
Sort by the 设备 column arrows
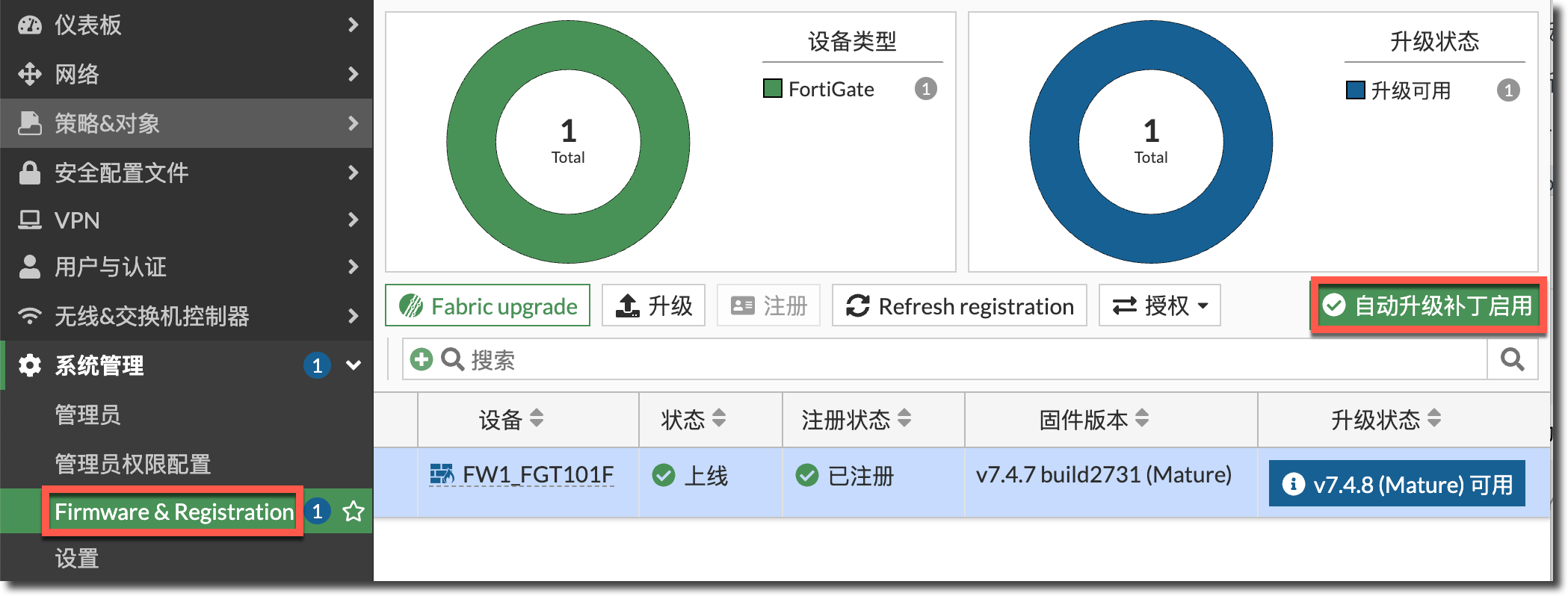[537, 418]
